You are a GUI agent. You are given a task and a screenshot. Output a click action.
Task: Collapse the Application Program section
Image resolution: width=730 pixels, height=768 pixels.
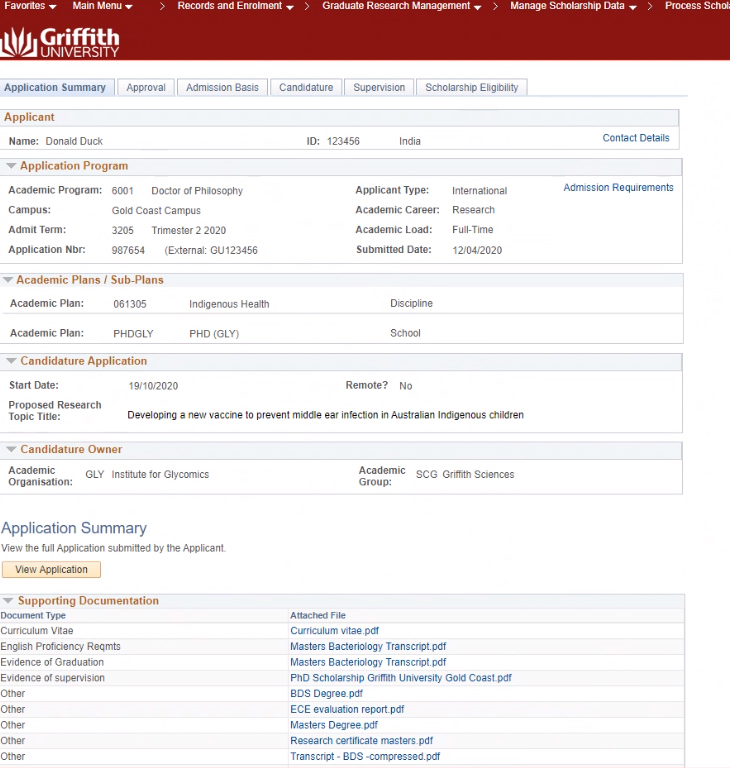coord(12,166)
